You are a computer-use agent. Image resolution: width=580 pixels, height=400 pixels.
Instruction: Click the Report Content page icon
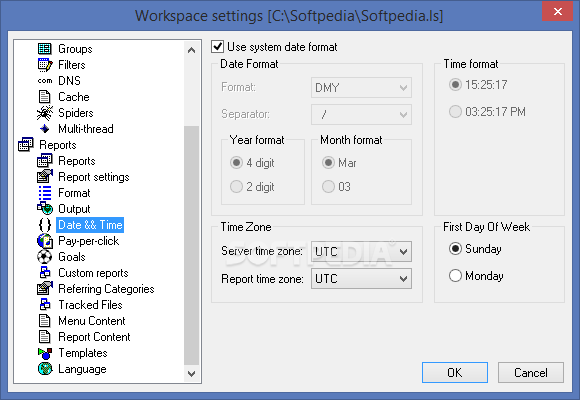[x=44, y=337]
